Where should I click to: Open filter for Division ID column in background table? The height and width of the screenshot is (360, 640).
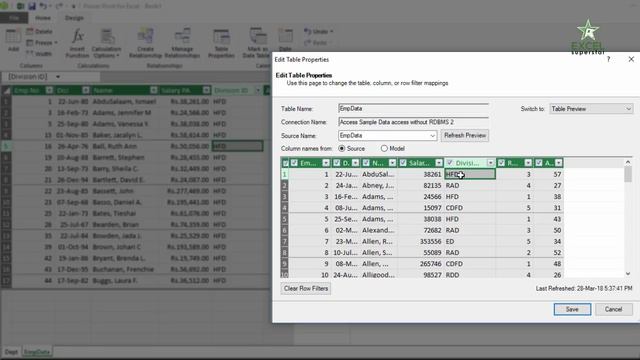click(258, 90)
